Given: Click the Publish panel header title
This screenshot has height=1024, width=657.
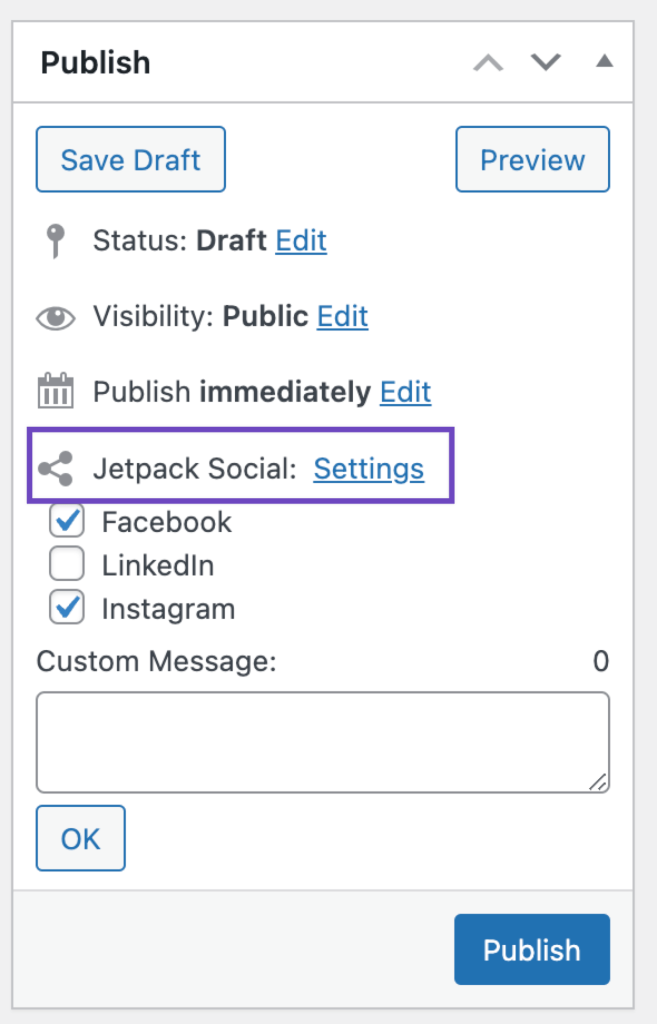Looking at the screenshot, I should pyautogui.click(x=96, y=61).
